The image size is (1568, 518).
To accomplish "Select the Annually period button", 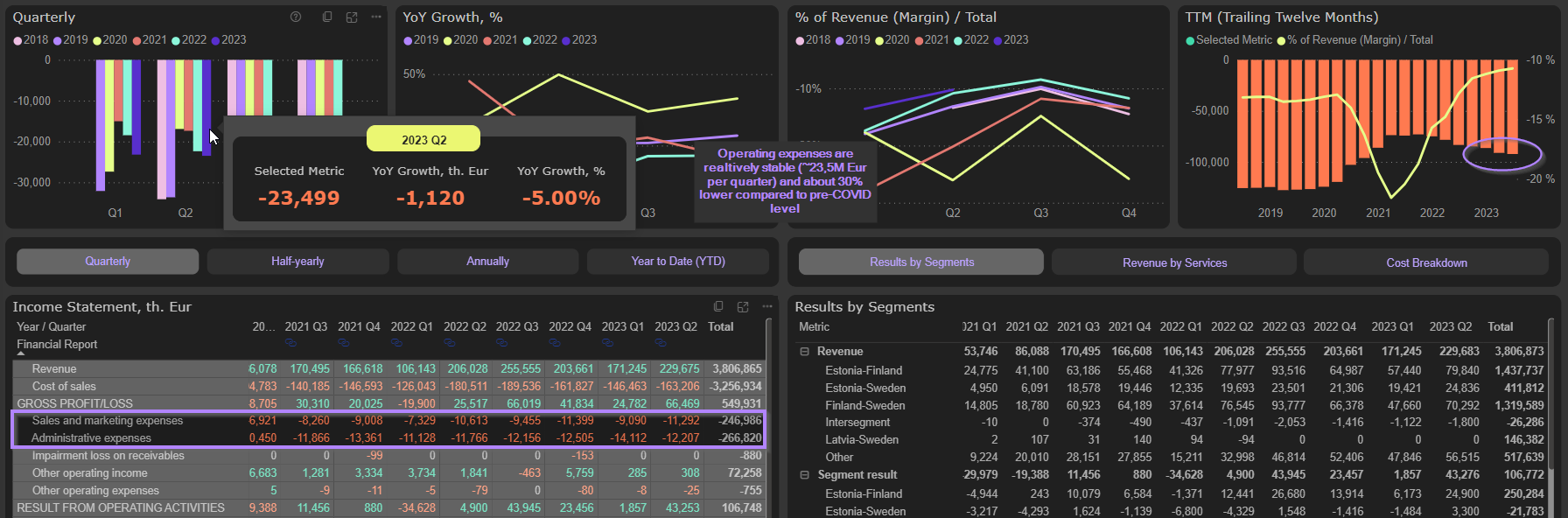I will click(x=487, y=262).
